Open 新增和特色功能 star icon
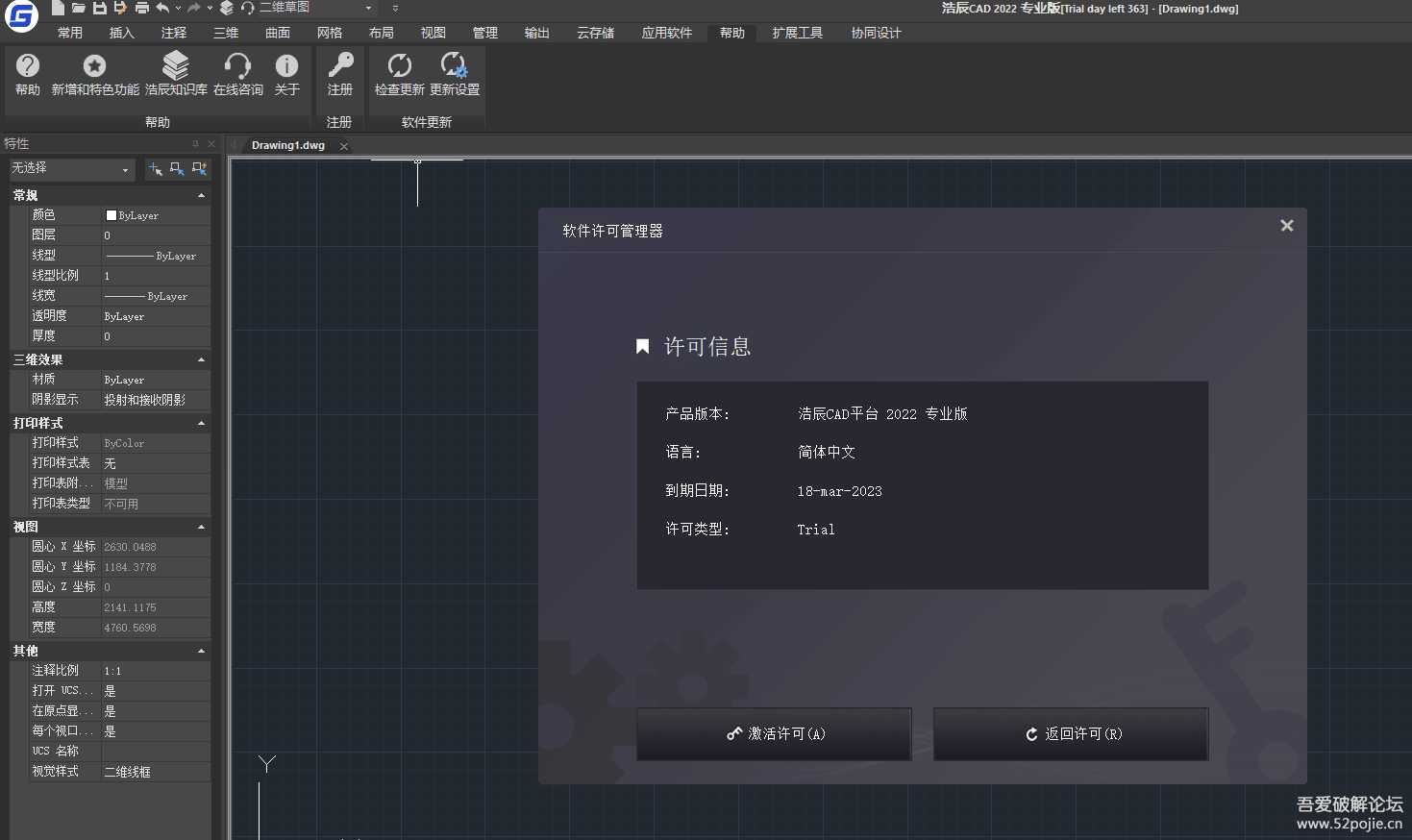Image resolution: width=1412 pixels, height=840 pixels. coord(94,66)
